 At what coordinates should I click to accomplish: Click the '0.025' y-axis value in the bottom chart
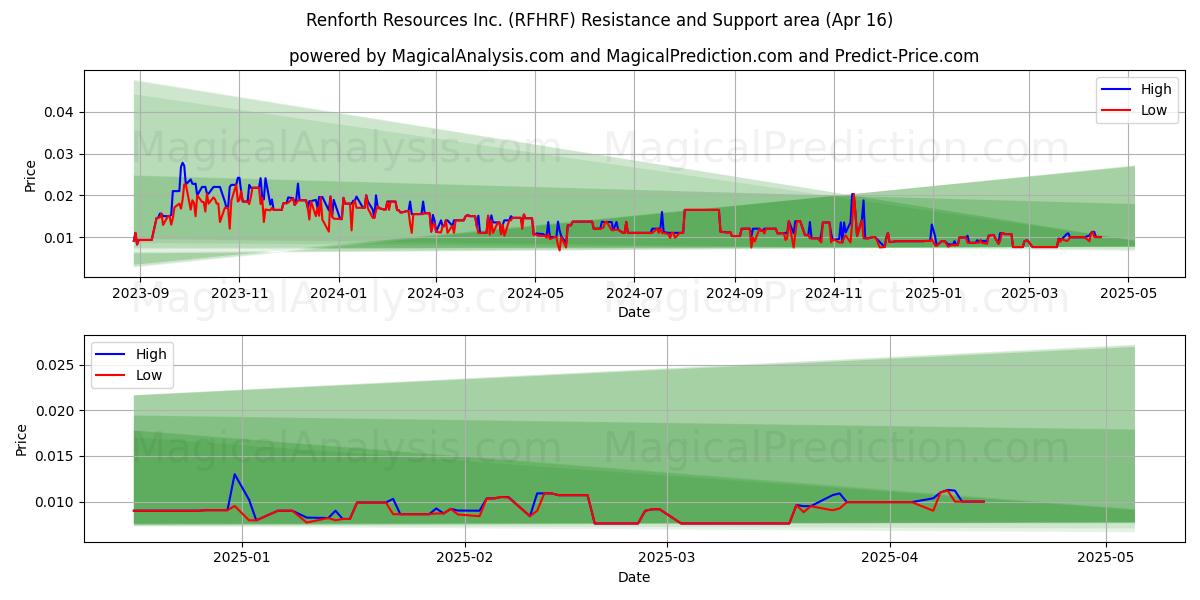tap(55, 365)
